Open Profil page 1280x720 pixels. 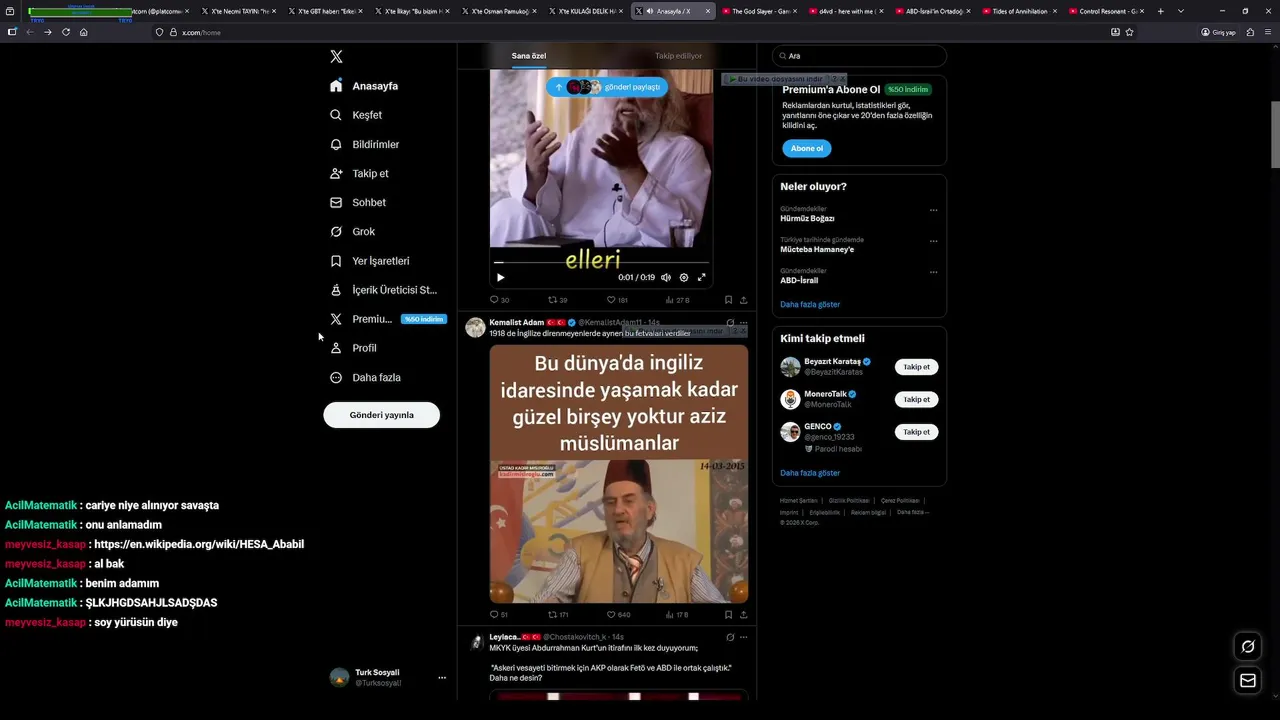point(353,348)
